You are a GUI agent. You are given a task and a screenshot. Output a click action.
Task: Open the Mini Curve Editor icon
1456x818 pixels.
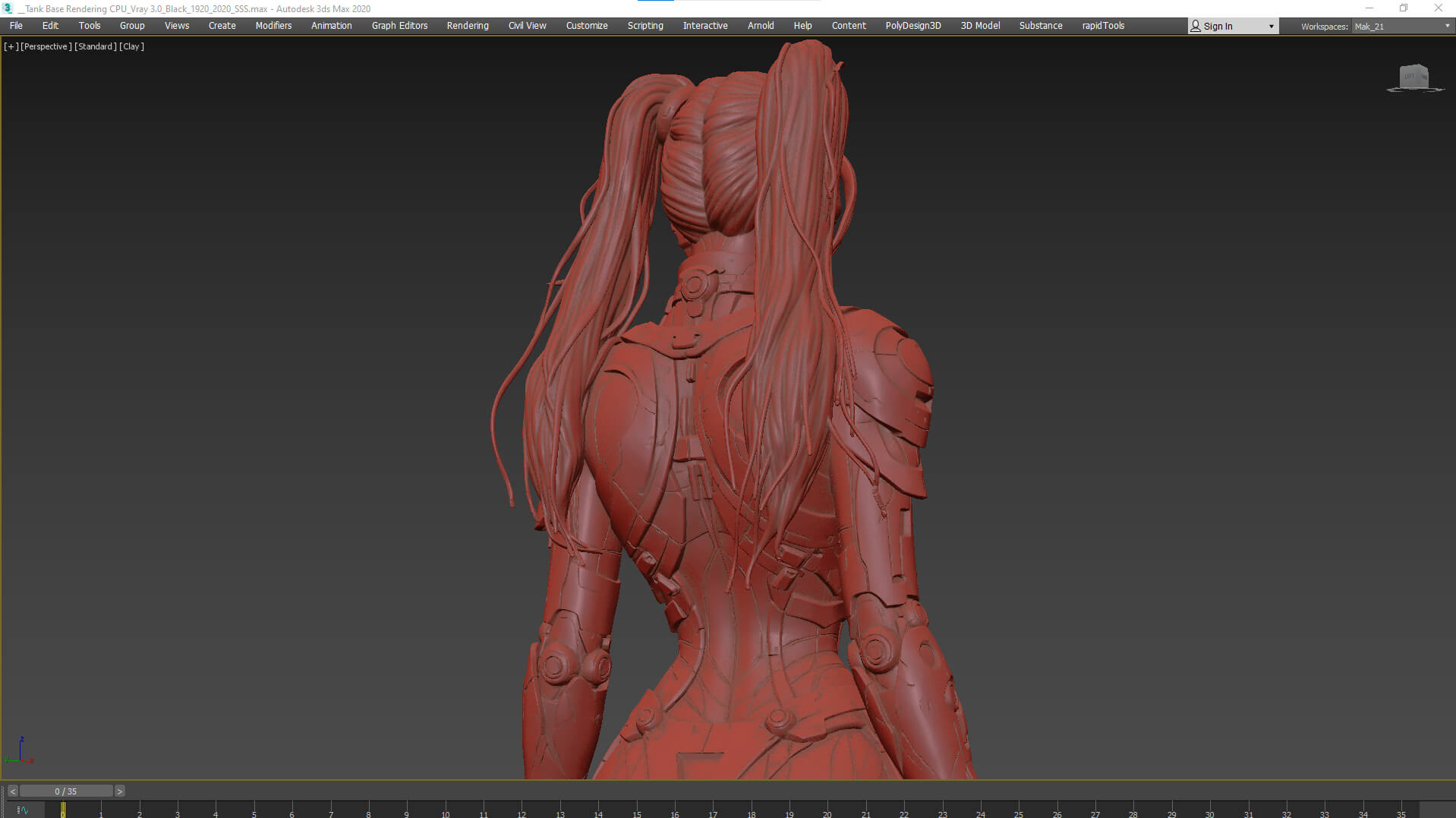tap(23, 810)
